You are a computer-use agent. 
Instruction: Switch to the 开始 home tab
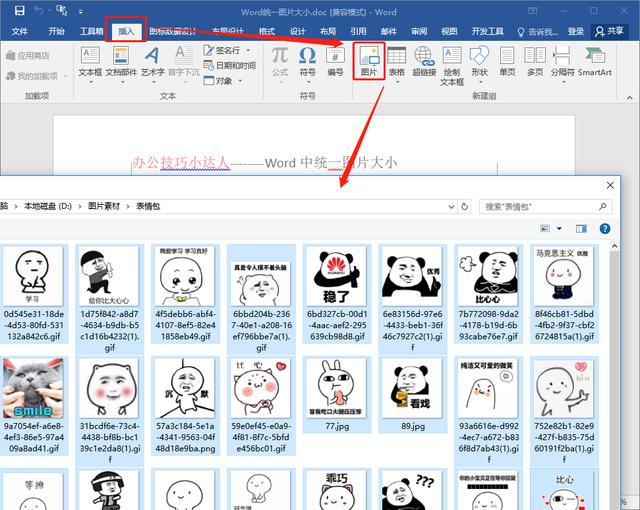pyautogui.click(x=56, y=31)
